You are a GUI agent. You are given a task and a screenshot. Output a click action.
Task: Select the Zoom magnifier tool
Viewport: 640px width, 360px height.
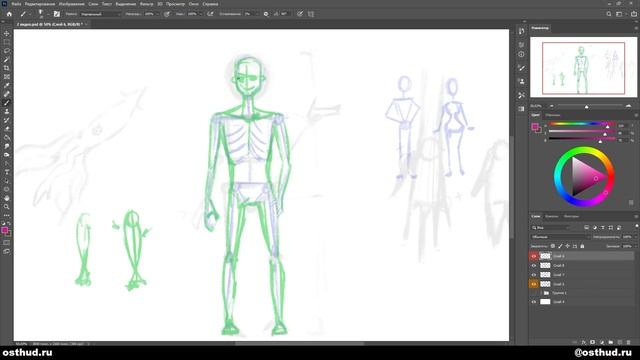(x=7, y=207)
